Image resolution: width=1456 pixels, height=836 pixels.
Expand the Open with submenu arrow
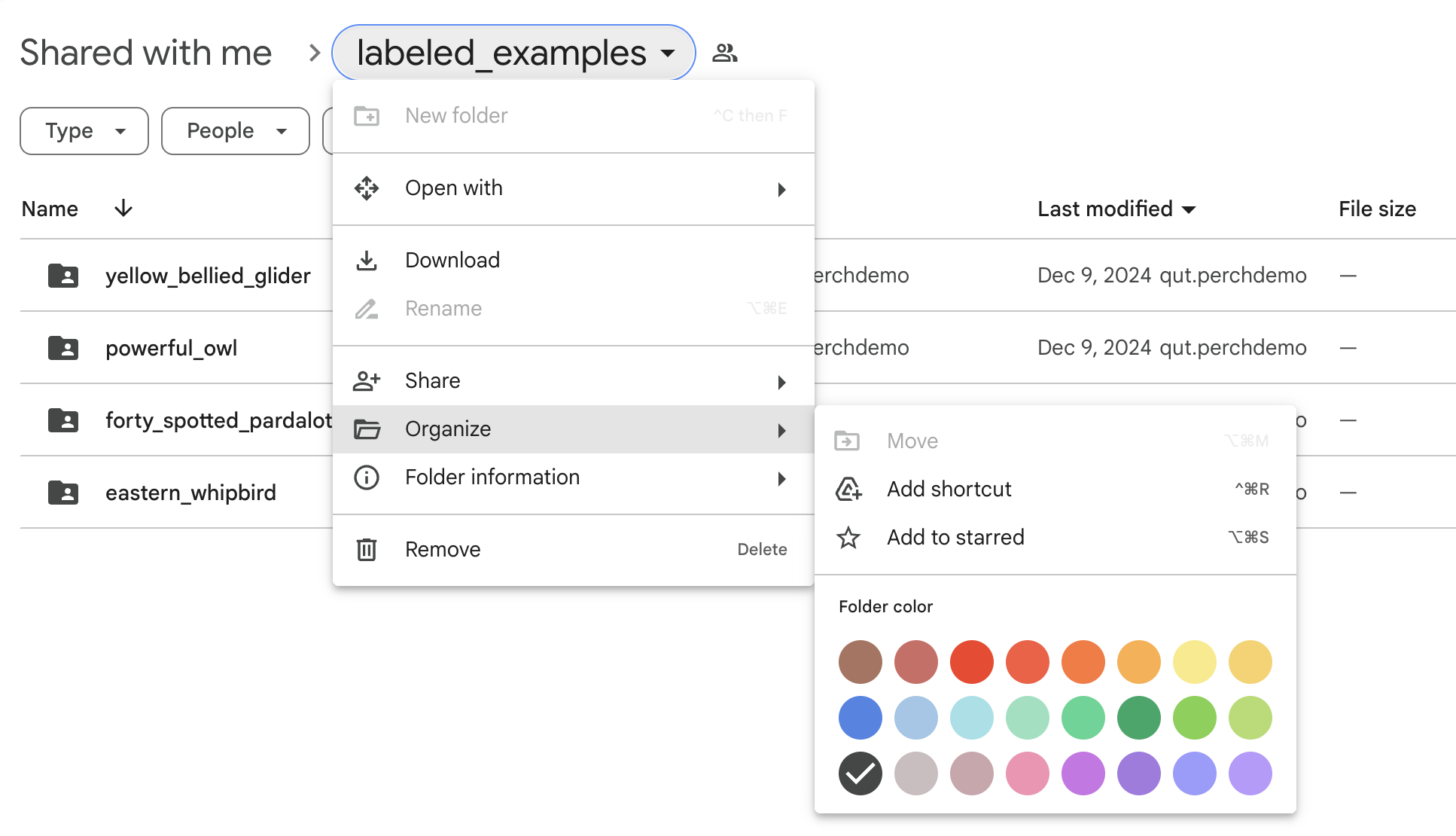(782, 189)
